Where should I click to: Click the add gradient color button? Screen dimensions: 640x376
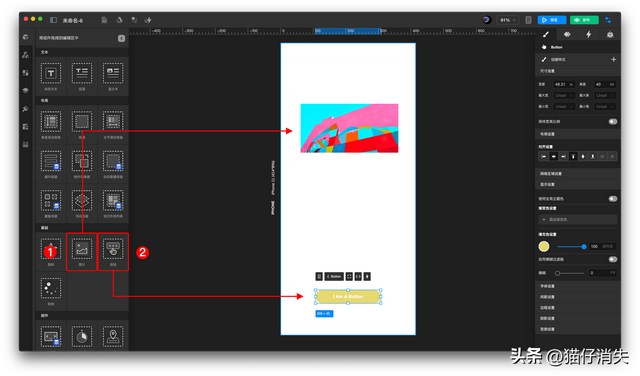click(x=578, y=220)
